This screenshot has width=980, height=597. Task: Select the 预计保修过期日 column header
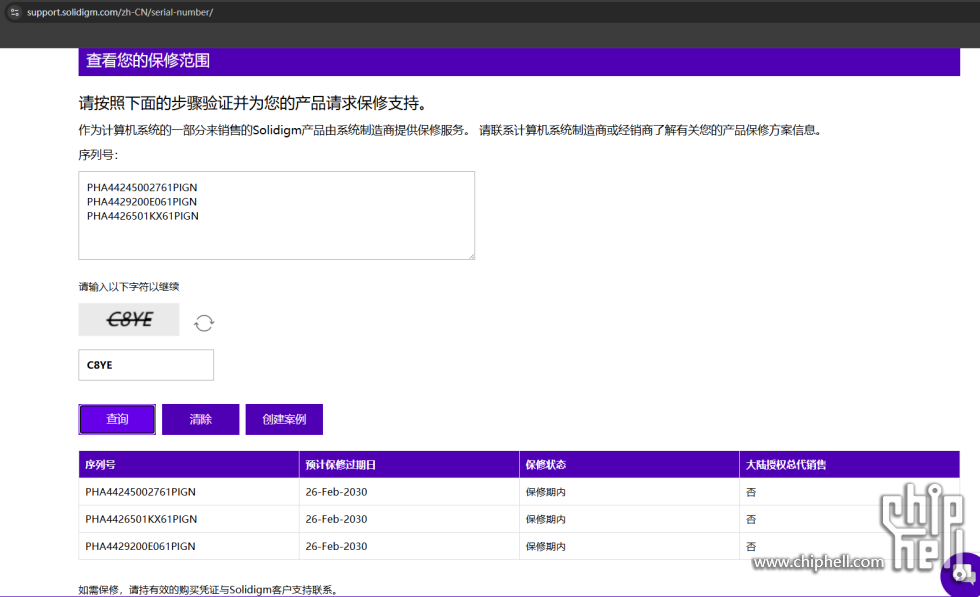[409, 464]
